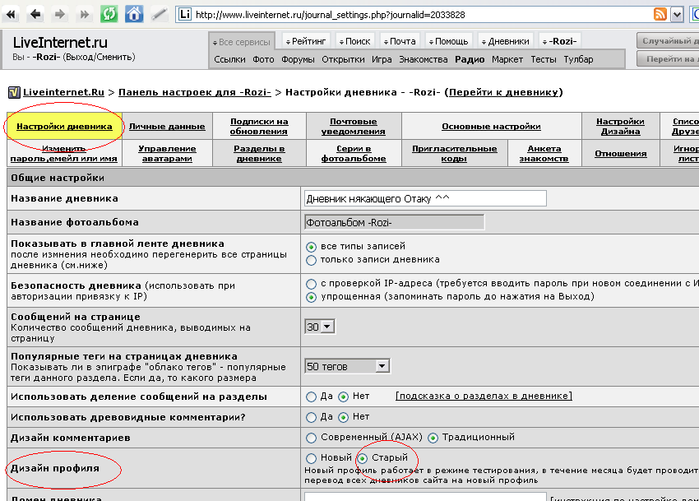This screenshot has width=699, height=501.
Task: Expand the 'Все сервисы' menu
Action: (242, 42)
